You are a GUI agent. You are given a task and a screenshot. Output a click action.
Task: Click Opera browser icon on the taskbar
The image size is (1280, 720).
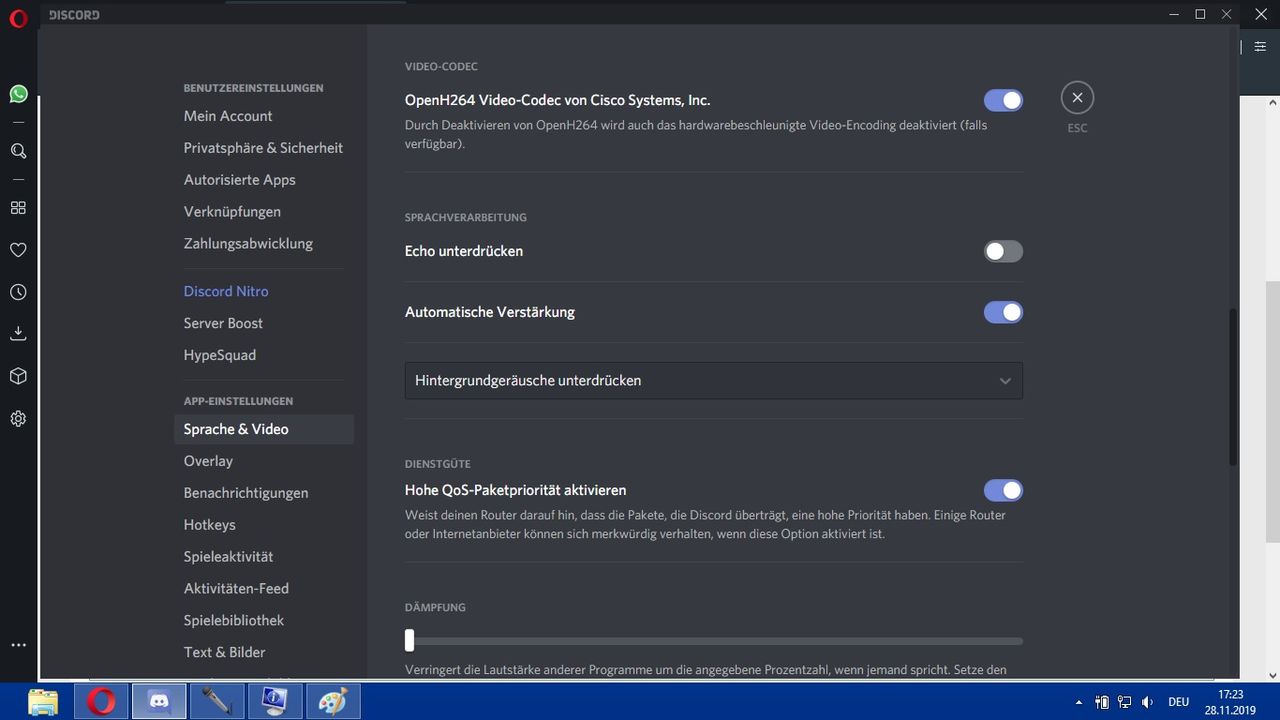[x=100, y=701]
